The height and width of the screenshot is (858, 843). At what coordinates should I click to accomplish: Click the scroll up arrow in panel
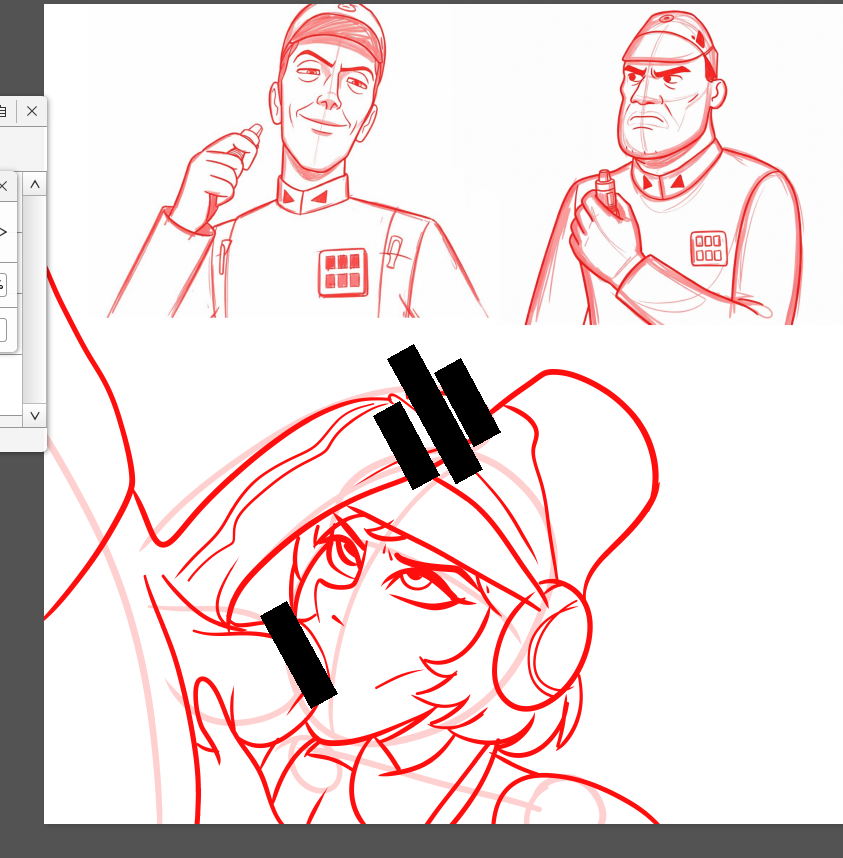(x=34, y=184)
